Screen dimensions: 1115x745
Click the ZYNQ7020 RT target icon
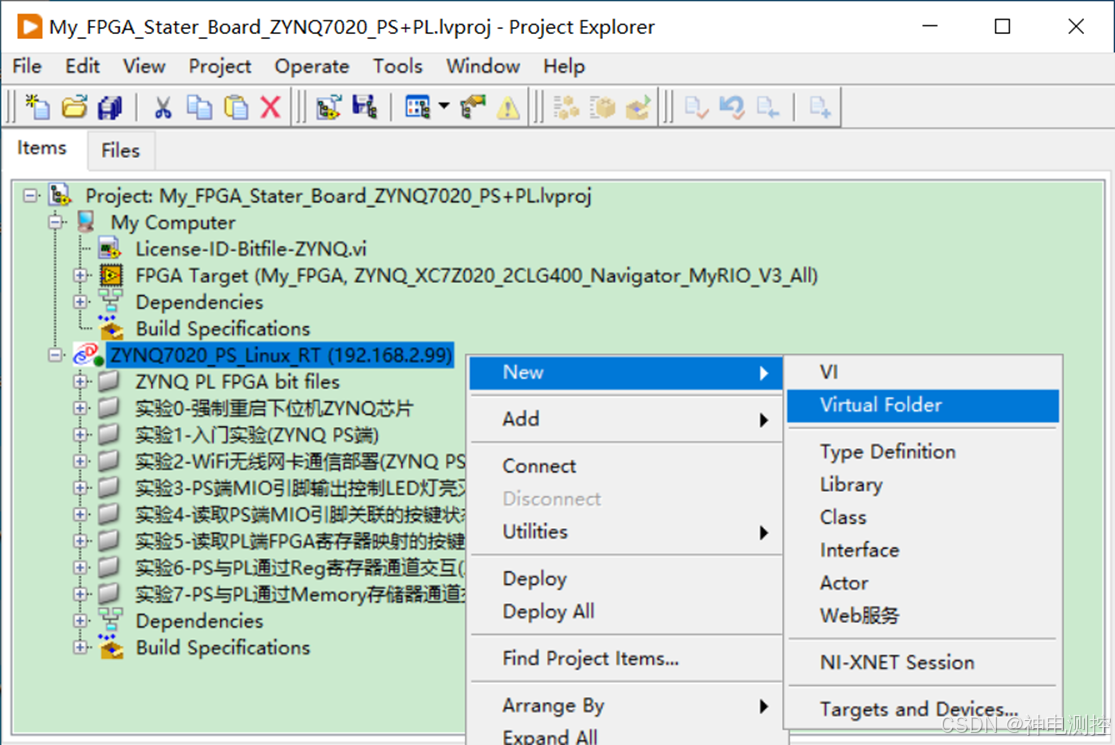pyautogui.click(x=88, y=355)
